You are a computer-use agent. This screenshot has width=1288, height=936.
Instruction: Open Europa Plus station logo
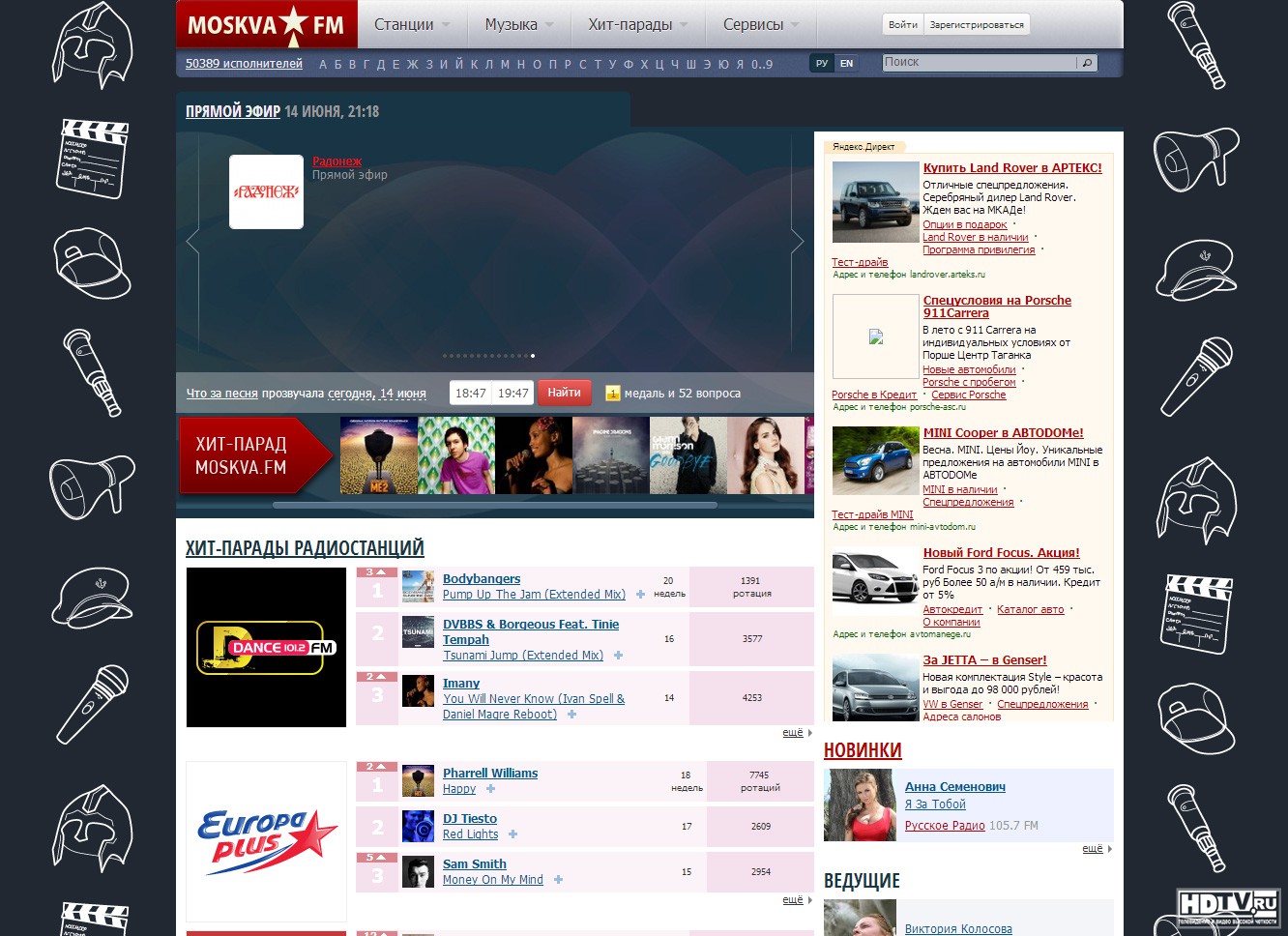click(266, 841)
